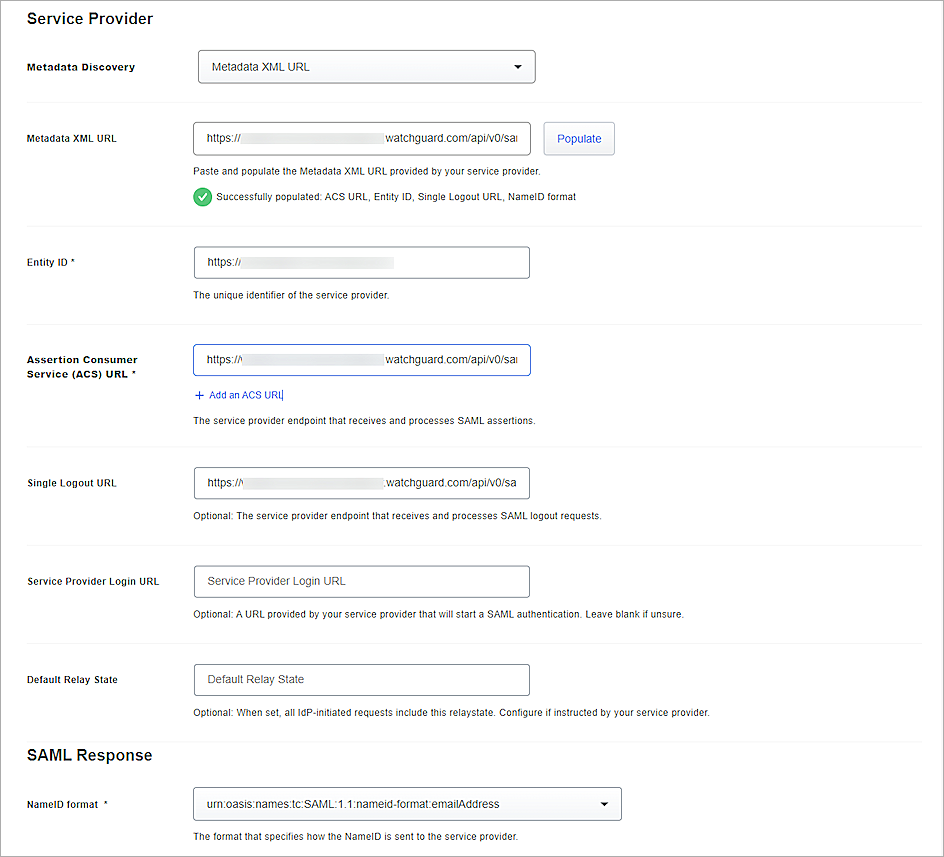Click into the Metadata XML URL field

click(x=362, y=138)
